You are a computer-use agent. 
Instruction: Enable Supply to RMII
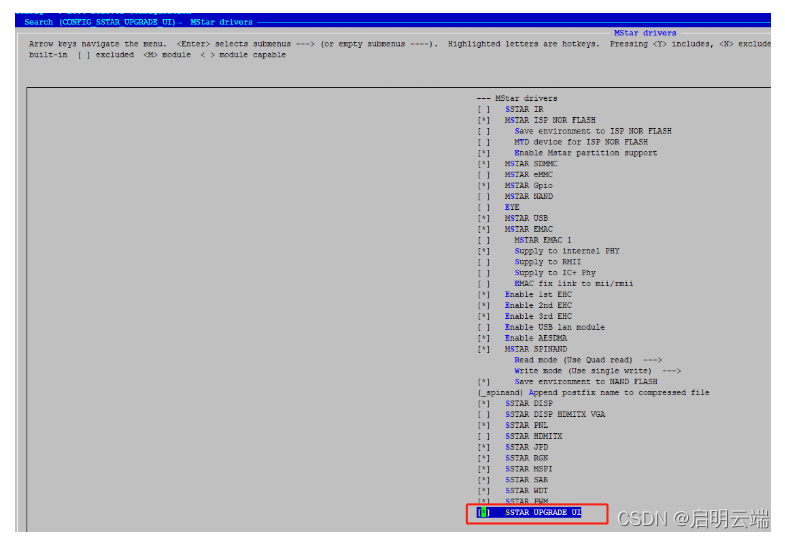coord(484,262)
